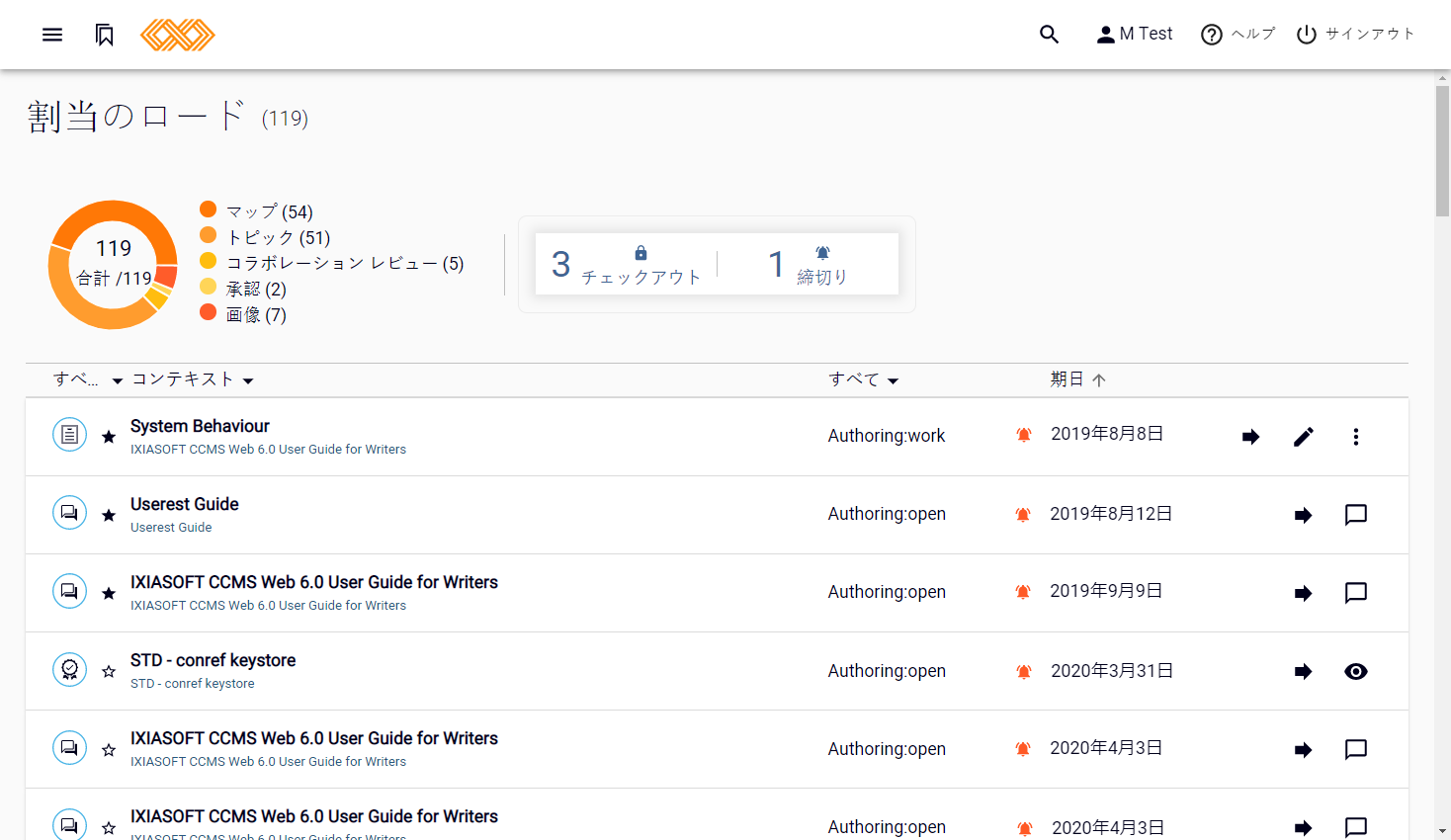Open Userest Guide title
This screenshot has height=840, width=1451.
(185, 504)
